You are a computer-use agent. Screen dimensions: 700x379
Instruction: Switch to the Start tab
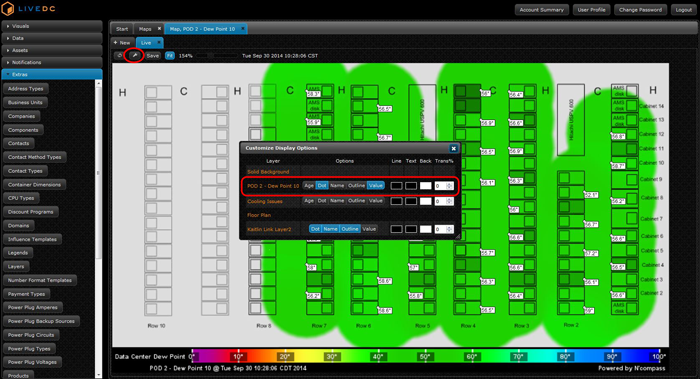[x=122, y=29]
